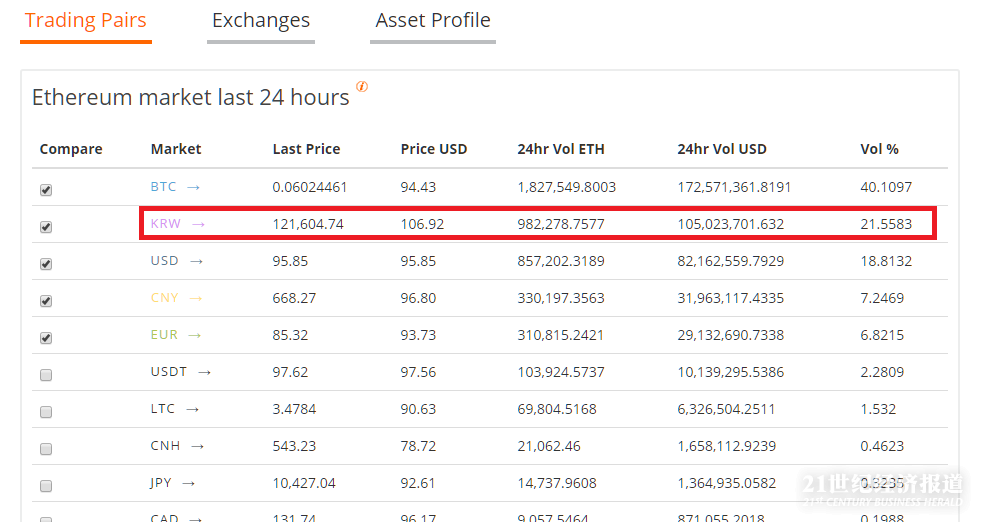Click the Last Price column header
Viewport: 992px width, 522px height.
tap(306, 149)
